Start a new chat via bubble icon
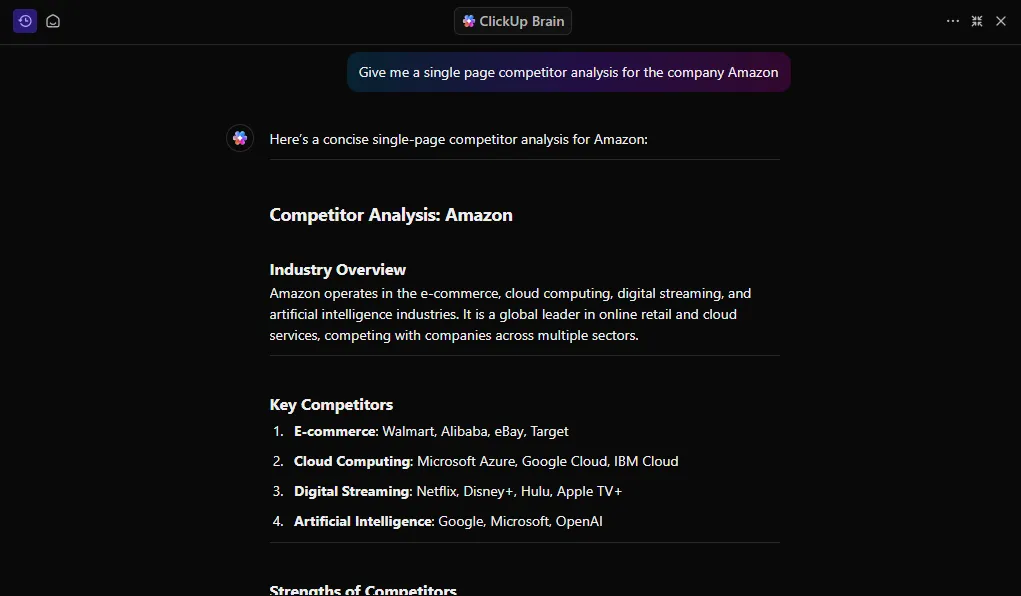This screenshot has height=596, width=1021. point(53,21)
